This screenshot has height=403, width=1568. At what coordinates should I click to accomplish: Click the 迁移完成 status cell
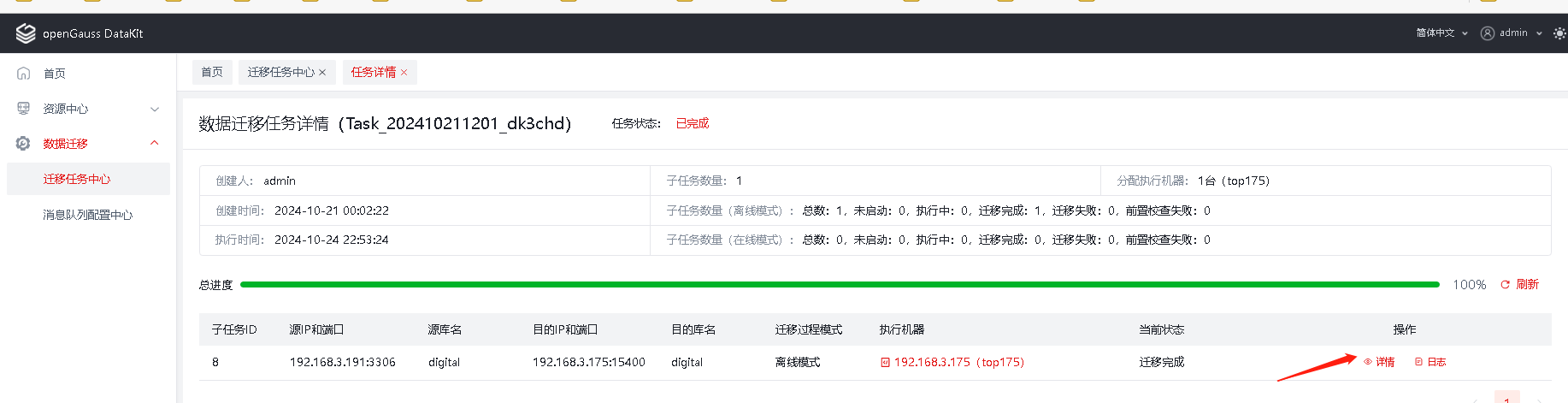1162,363
